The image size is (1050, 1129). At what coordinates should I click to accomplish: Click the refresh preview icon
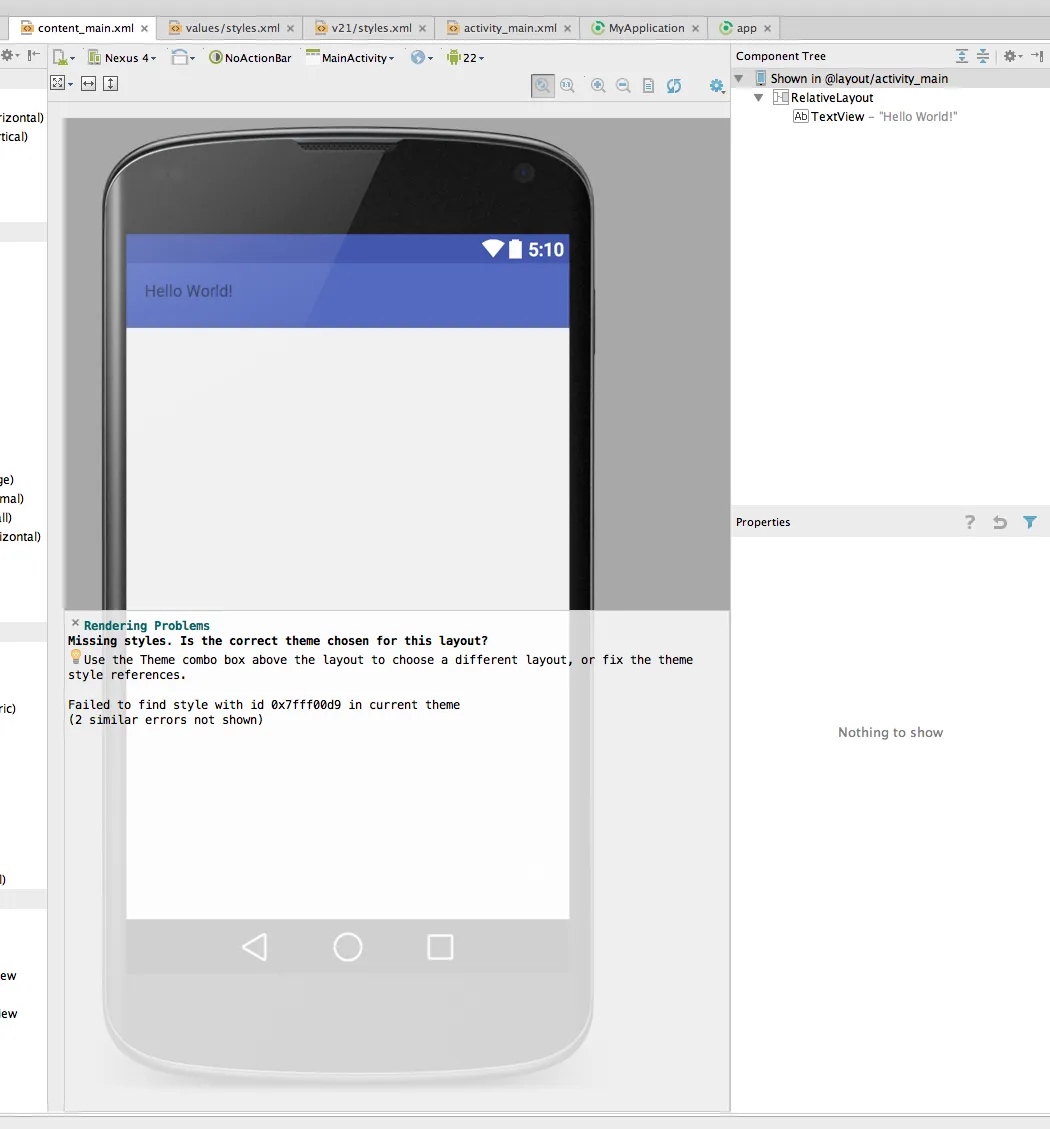click(674, 86)
